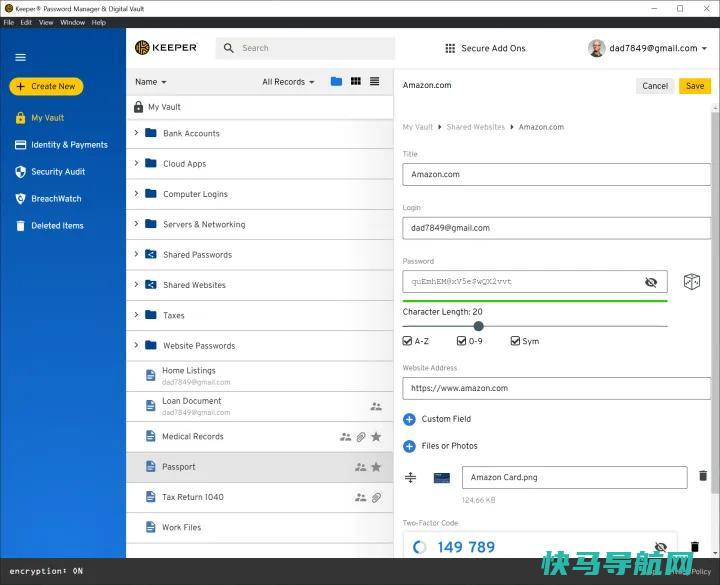
Task: Click the dice password generator icon
Action: click(x=692, y=281)
